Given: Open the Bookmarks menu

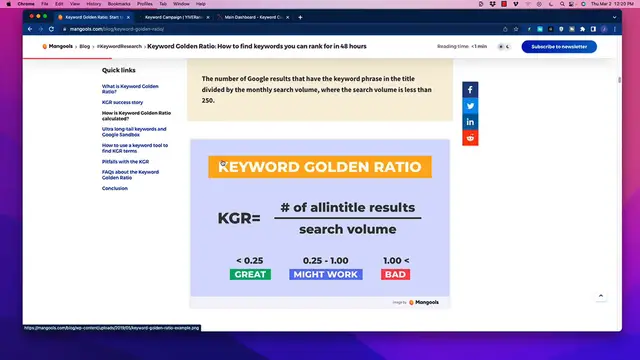Looking at the screenshot, I should coord(119,4).
